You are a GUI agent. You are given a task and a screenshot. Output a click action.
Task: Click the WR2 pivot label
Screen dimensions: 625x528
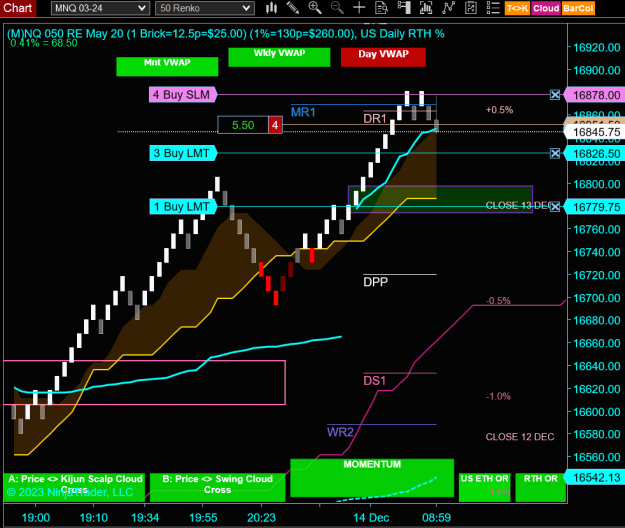pos(340,432)
